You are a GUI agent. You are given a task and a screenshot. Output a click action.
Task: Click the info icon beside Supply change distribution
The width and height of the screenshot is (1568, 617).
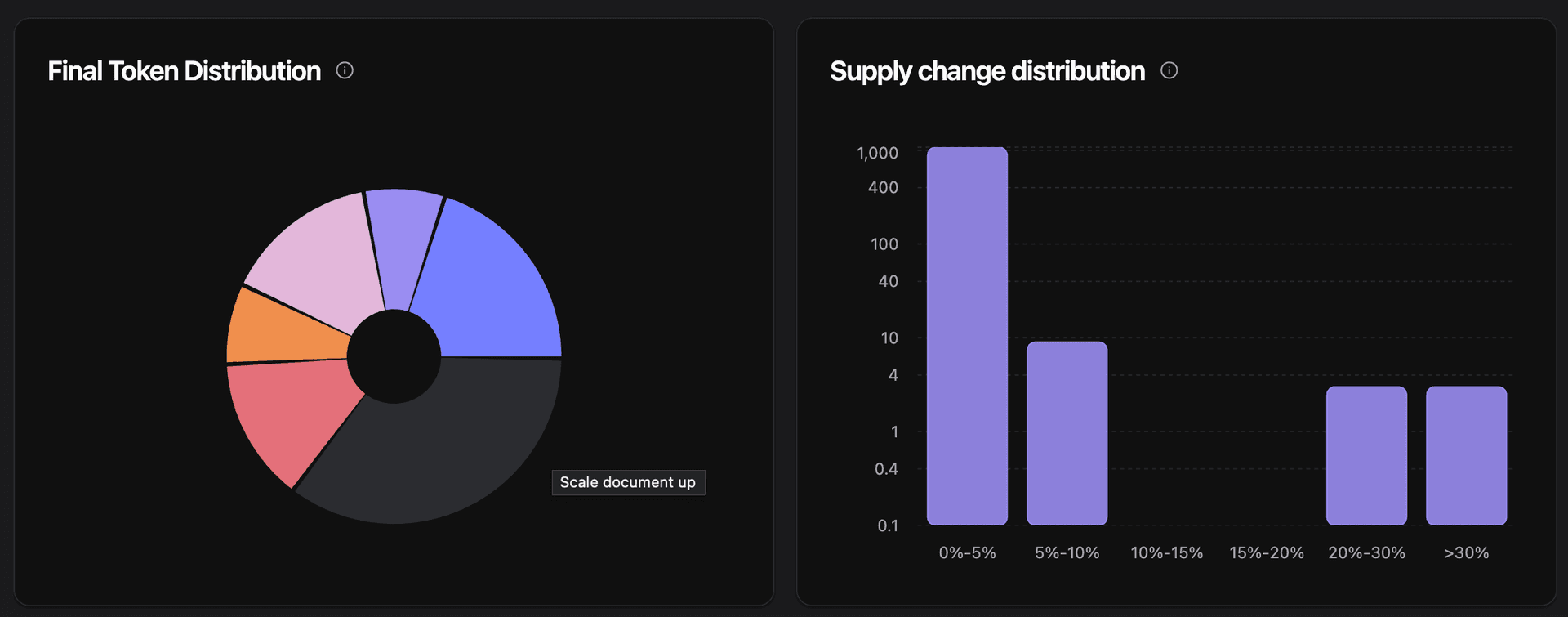click(x=1169, y=70)
